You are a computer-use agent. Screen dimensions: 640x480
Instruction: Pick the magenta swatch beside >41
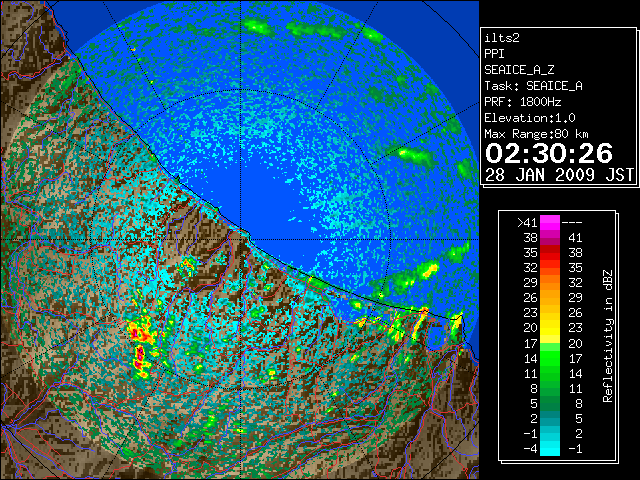click(x=550, y=223)
